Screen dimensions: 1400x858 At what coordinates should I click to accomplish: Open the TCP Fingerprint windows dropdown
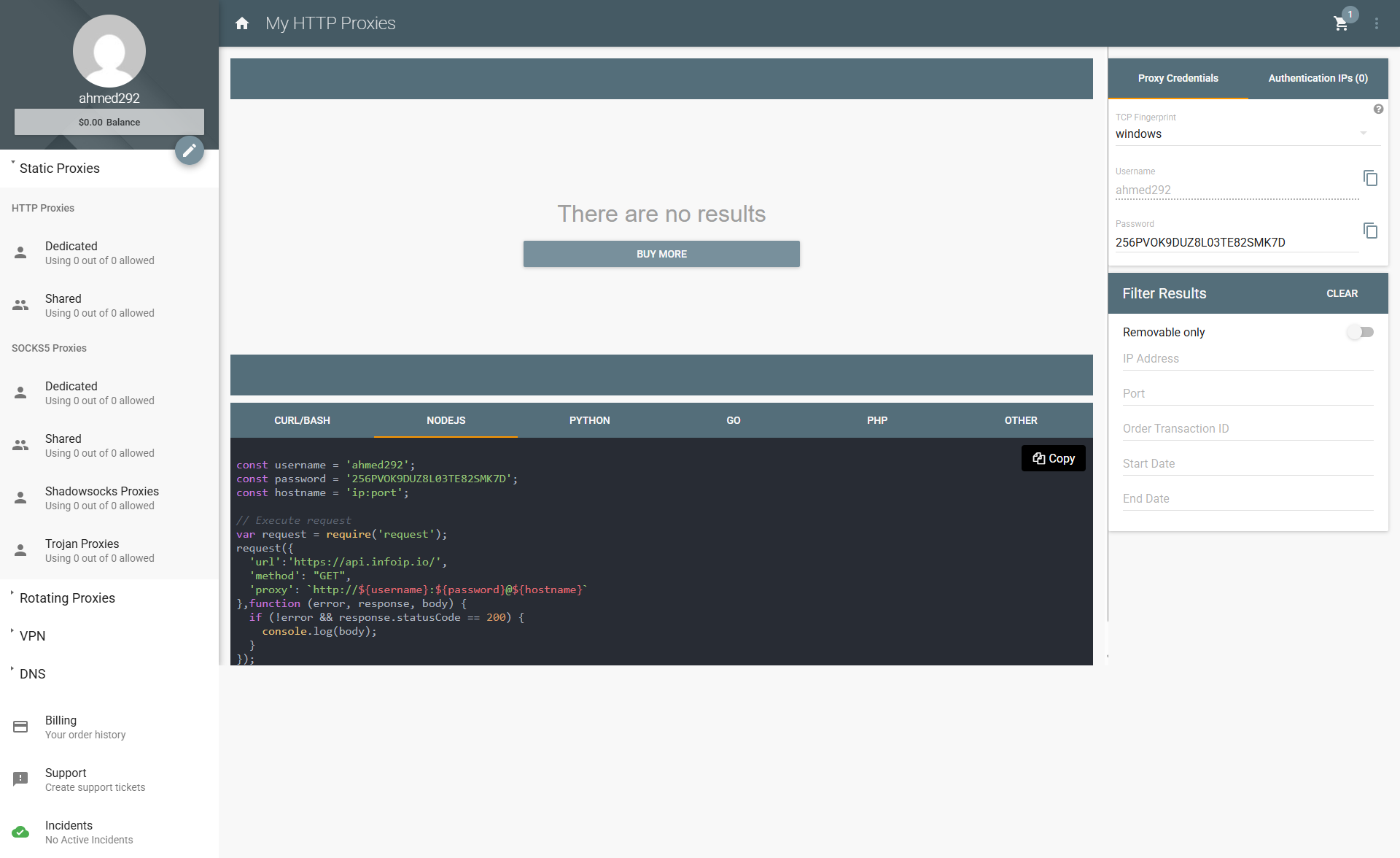coord(1241,134)
